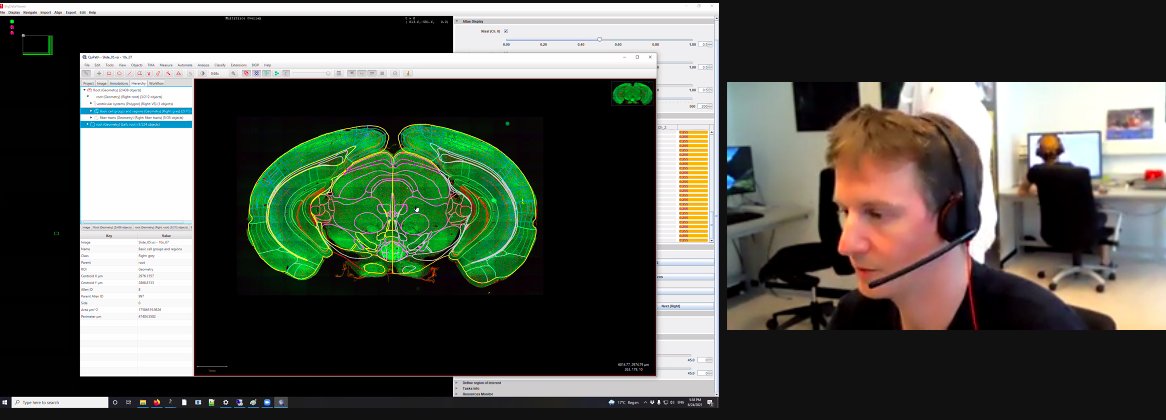Open the Align menu in background application

58,13
